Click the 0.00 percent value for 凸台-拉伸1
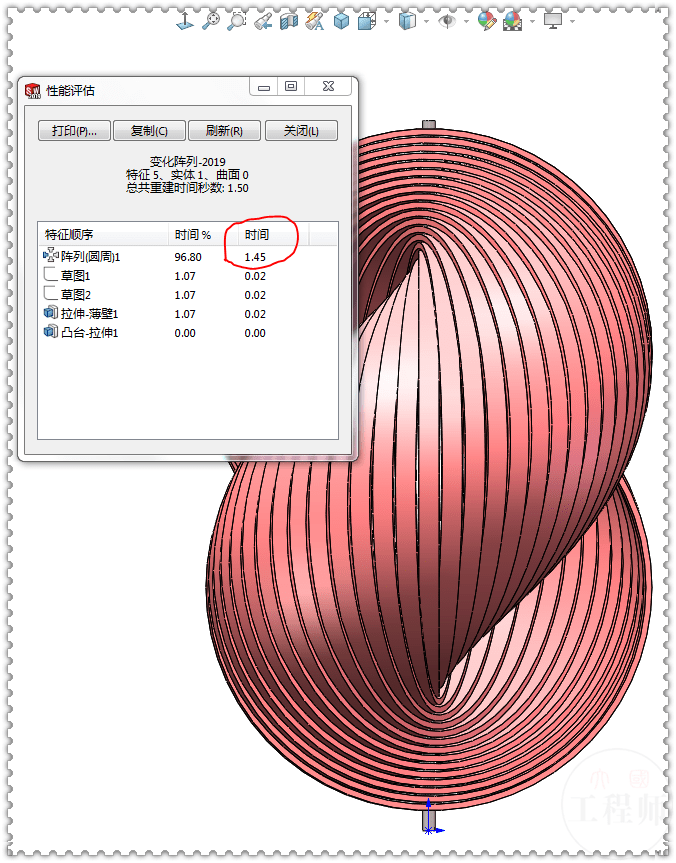 tap(185, 333)
